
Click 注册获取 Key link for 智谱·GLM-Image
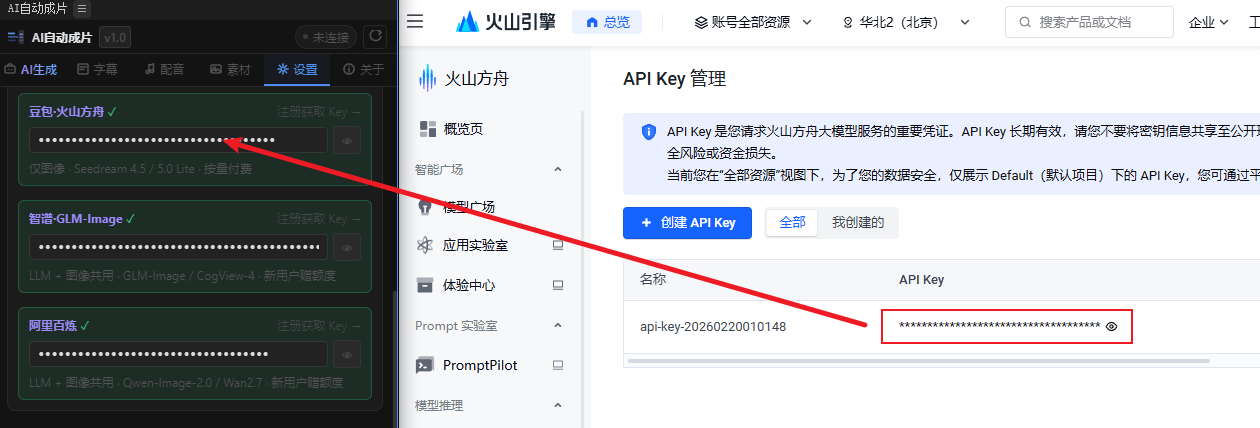[x=319, y=219]
